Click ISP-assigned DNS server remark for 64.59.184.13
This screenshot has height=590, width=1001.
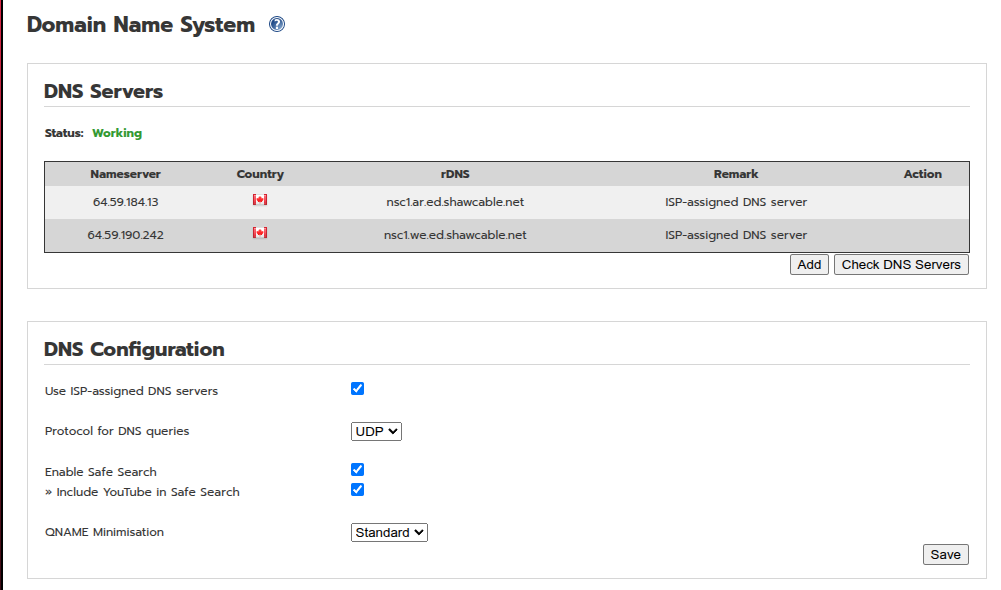735,202
